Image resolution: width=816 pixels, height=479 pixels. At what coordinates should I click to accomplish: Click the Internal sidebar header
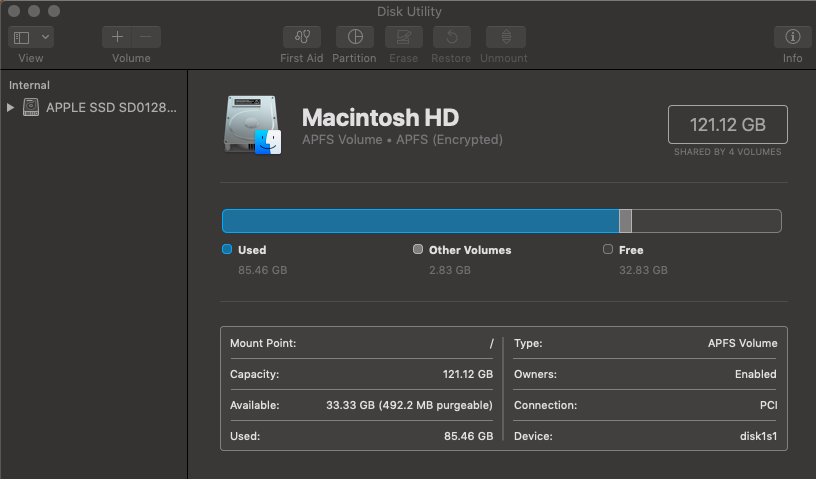click(x=29, y=85)
